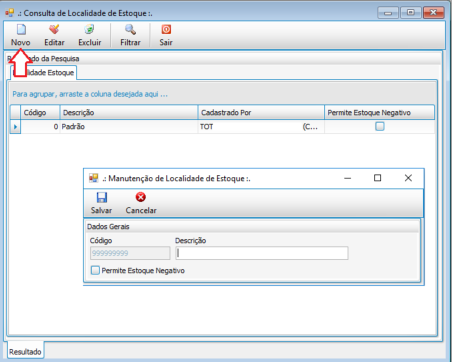Minimize the Consulta de Localidade window
The image size is (452, 362).
tap(388, 13)
